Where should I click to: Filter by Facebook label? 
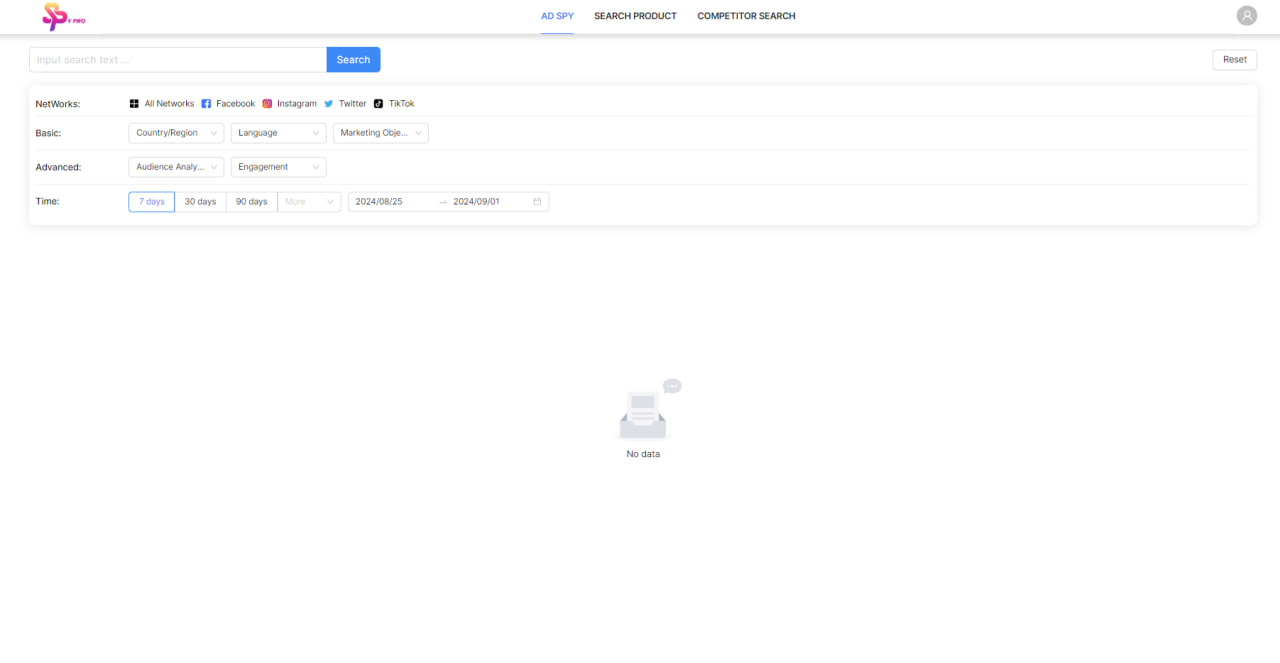tap(236, 104)
